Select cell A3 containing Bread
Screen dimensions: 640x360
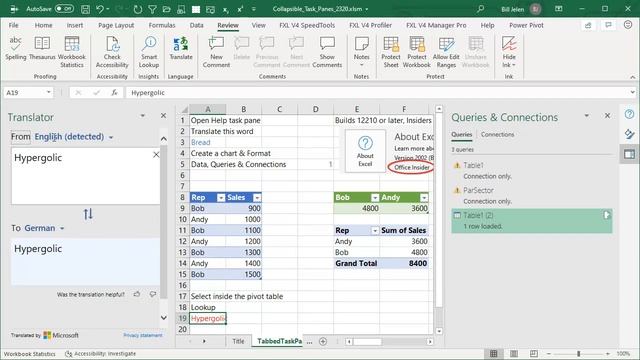point(207,142)
